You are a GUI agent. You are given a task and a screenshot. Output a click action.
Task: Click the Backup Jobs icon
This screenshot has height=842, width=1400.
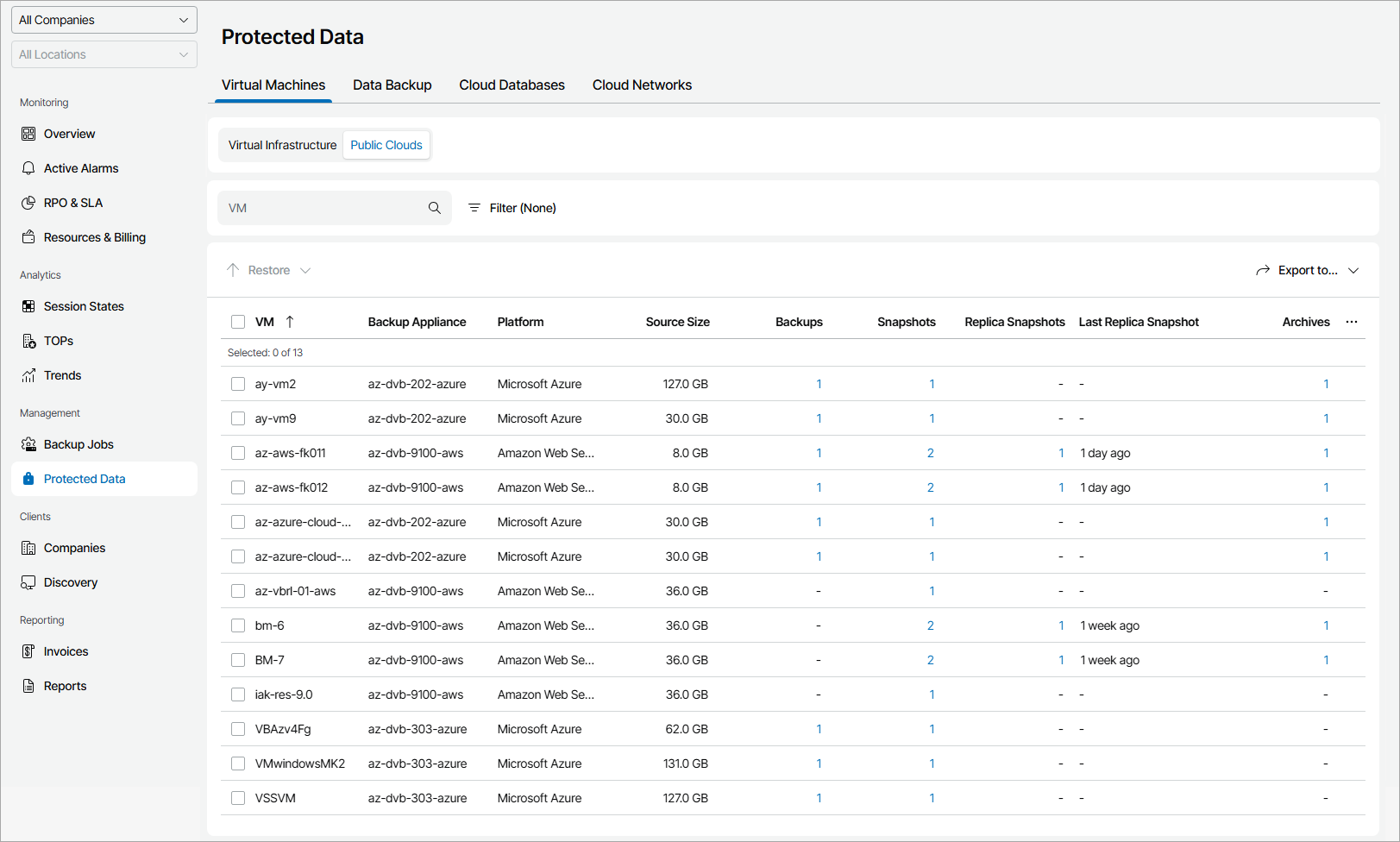pyautogui.click(x=28, y=444)
